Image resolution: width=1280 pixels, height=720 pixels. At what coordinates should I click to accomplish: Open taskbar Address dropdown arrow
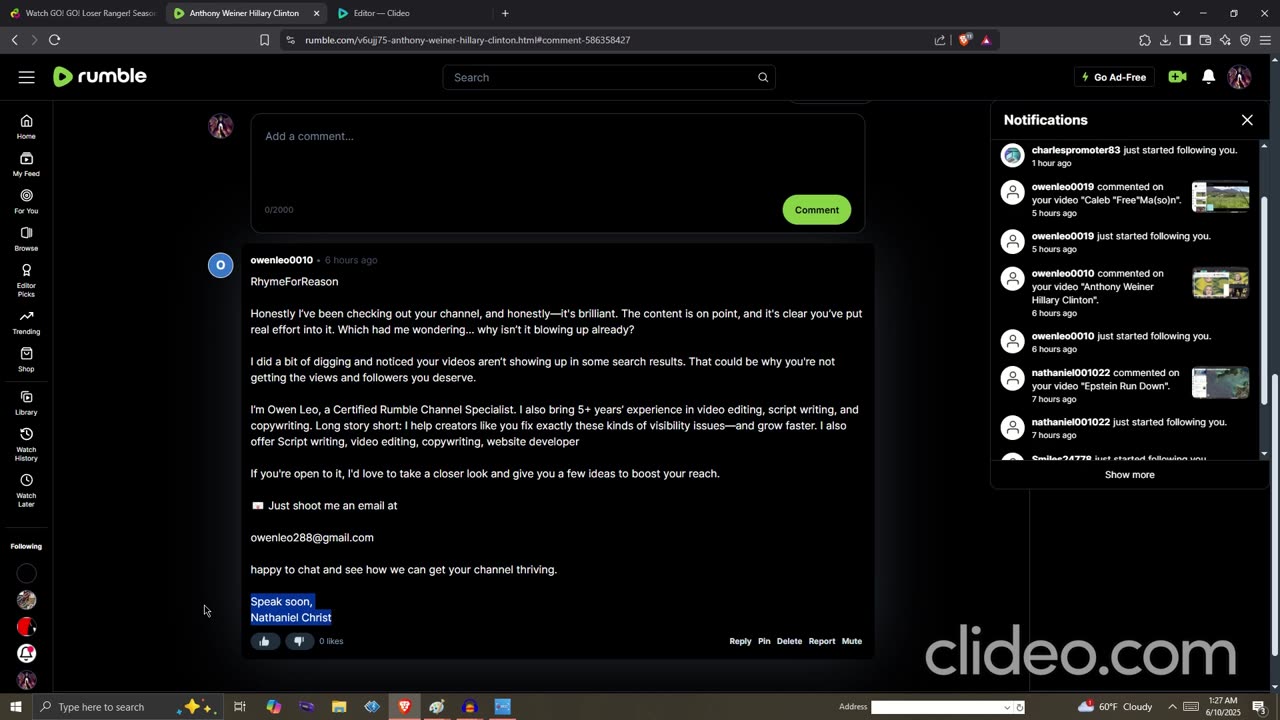(1006, 707)
